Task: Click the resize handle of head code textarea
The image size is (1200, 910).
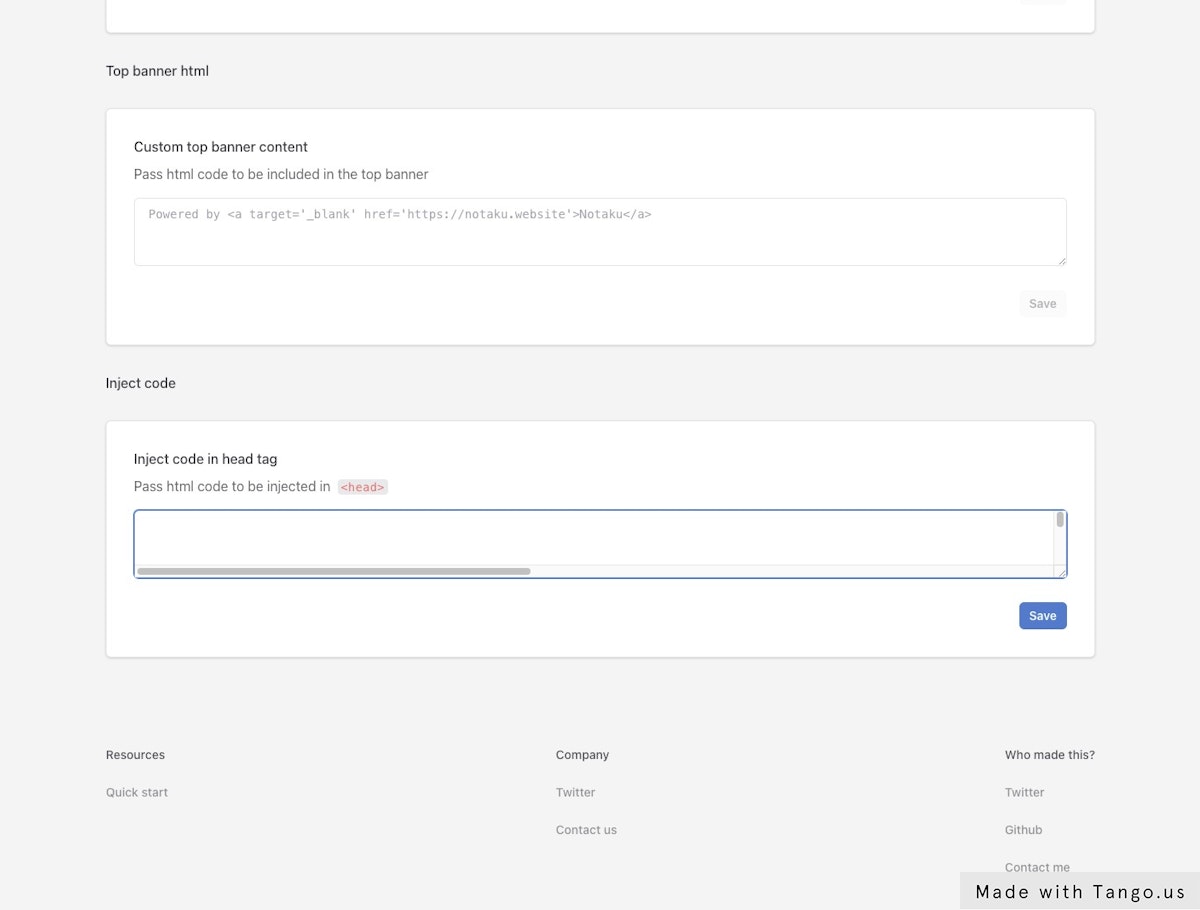Action: tap(1061, 572)
